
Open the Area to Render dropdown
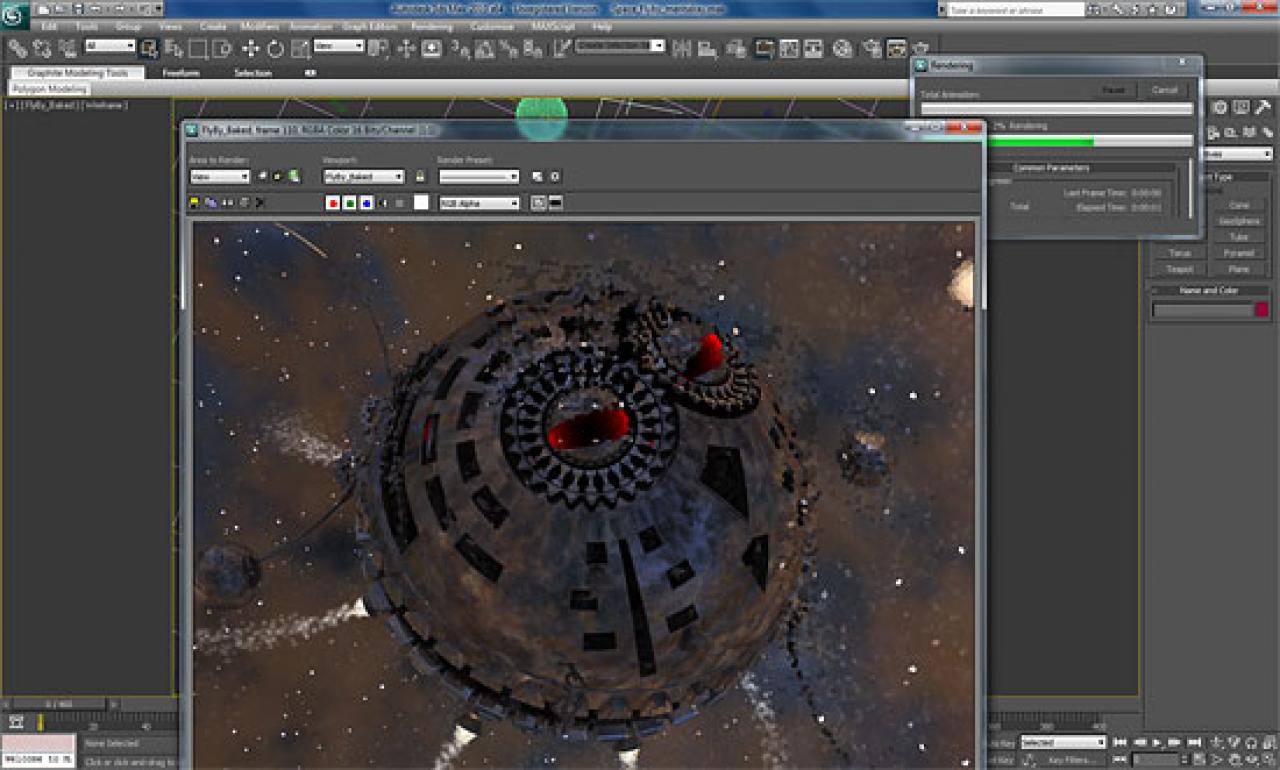220,176
